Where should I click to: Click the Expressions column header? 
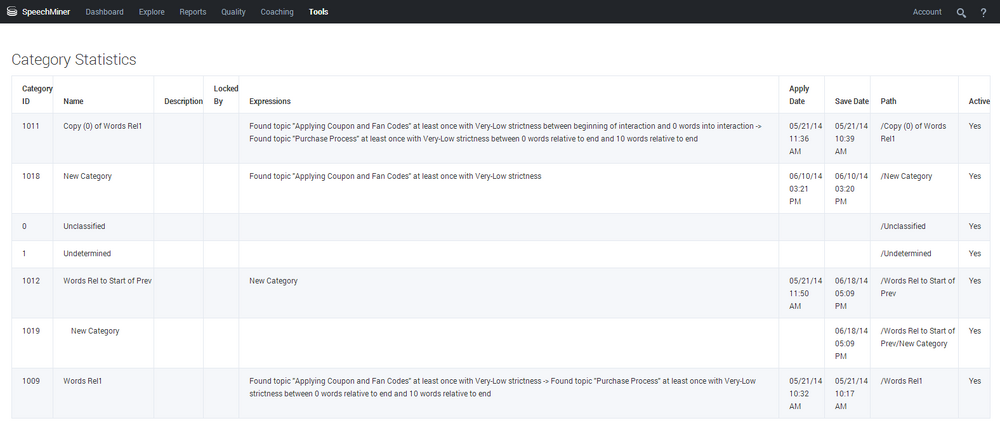click(x=270, y=101)
